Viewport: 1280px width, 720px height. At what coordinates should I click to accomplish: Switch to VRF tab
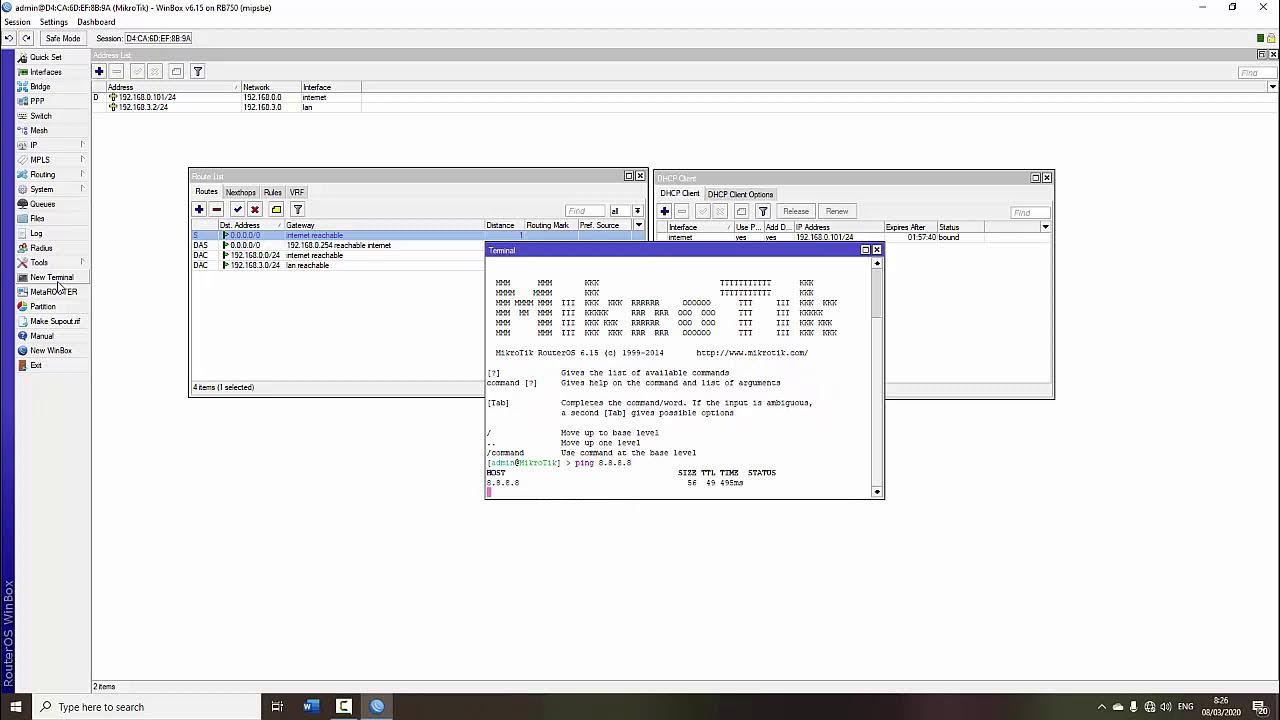click(297, 192)
